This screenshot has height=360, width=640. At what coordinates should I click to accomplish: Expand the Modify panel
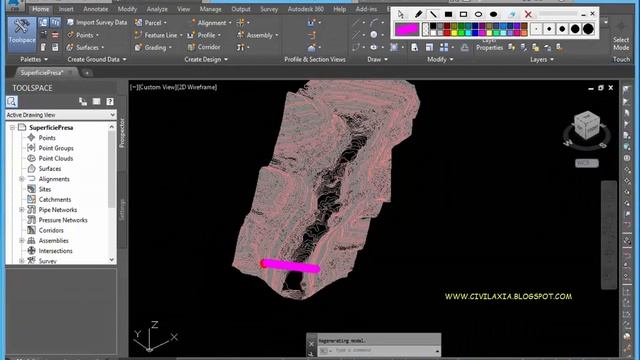[x=440, y=60]
